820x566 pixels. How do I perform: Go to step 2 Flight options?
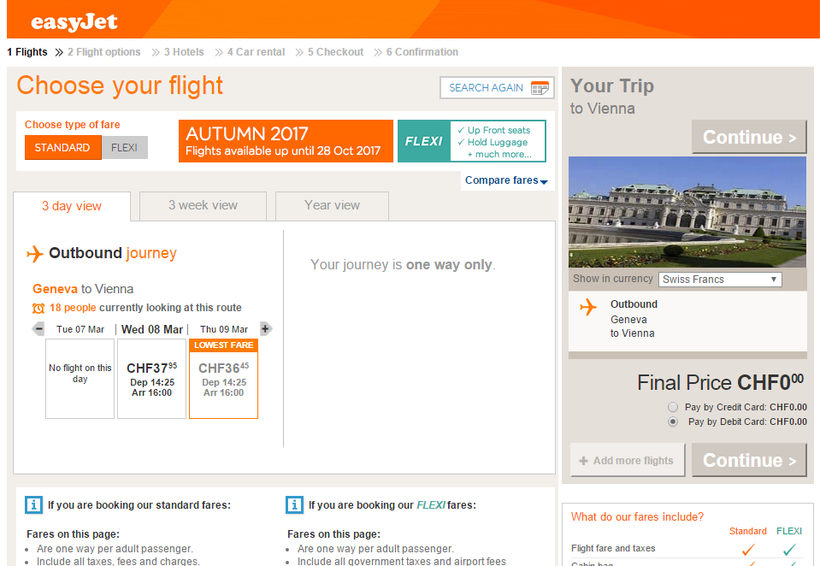pos(104,52)
